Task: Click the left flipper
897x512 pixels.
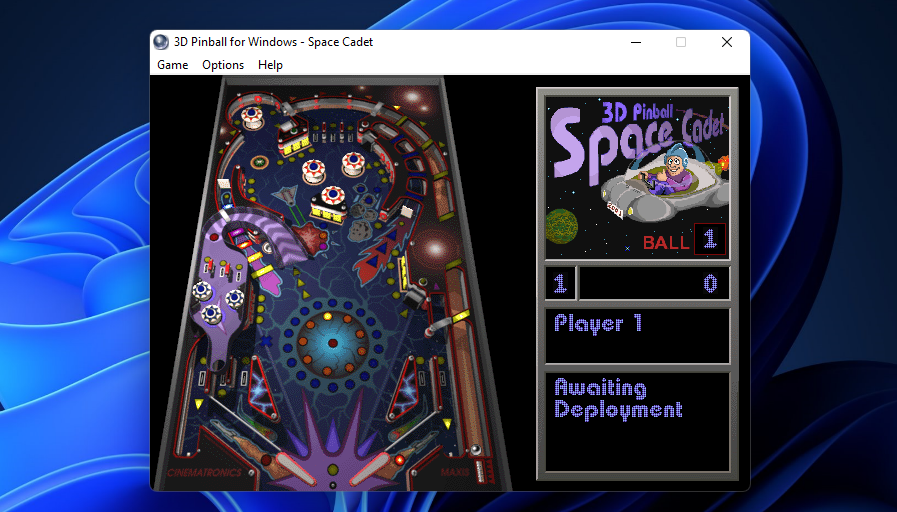Action: click(295, 468)
